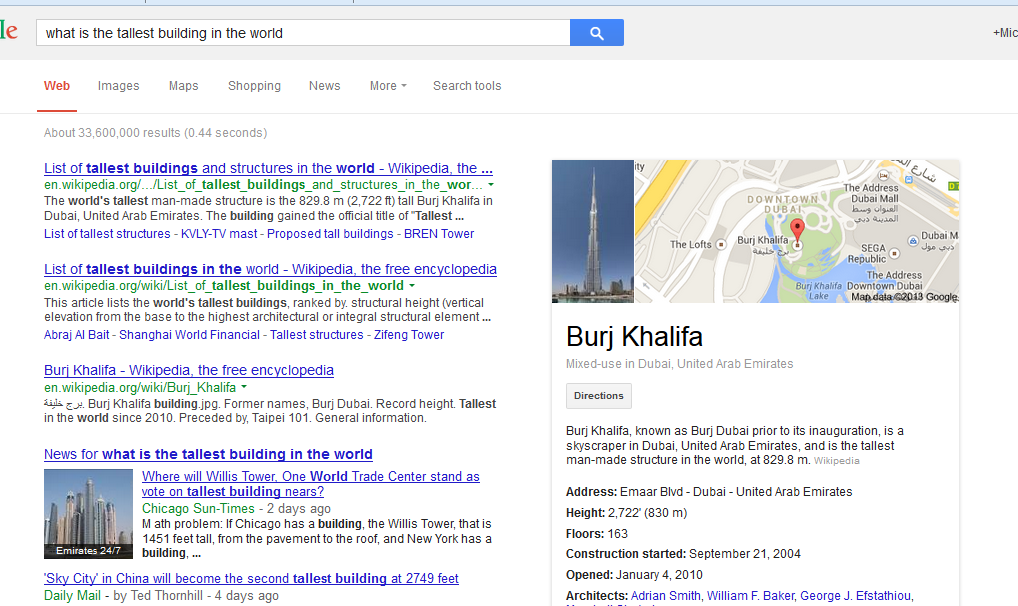Image resolution: width=1018 pixels, height=606 pixels.
Task: Open the News tab
Action: pos(325,86)
